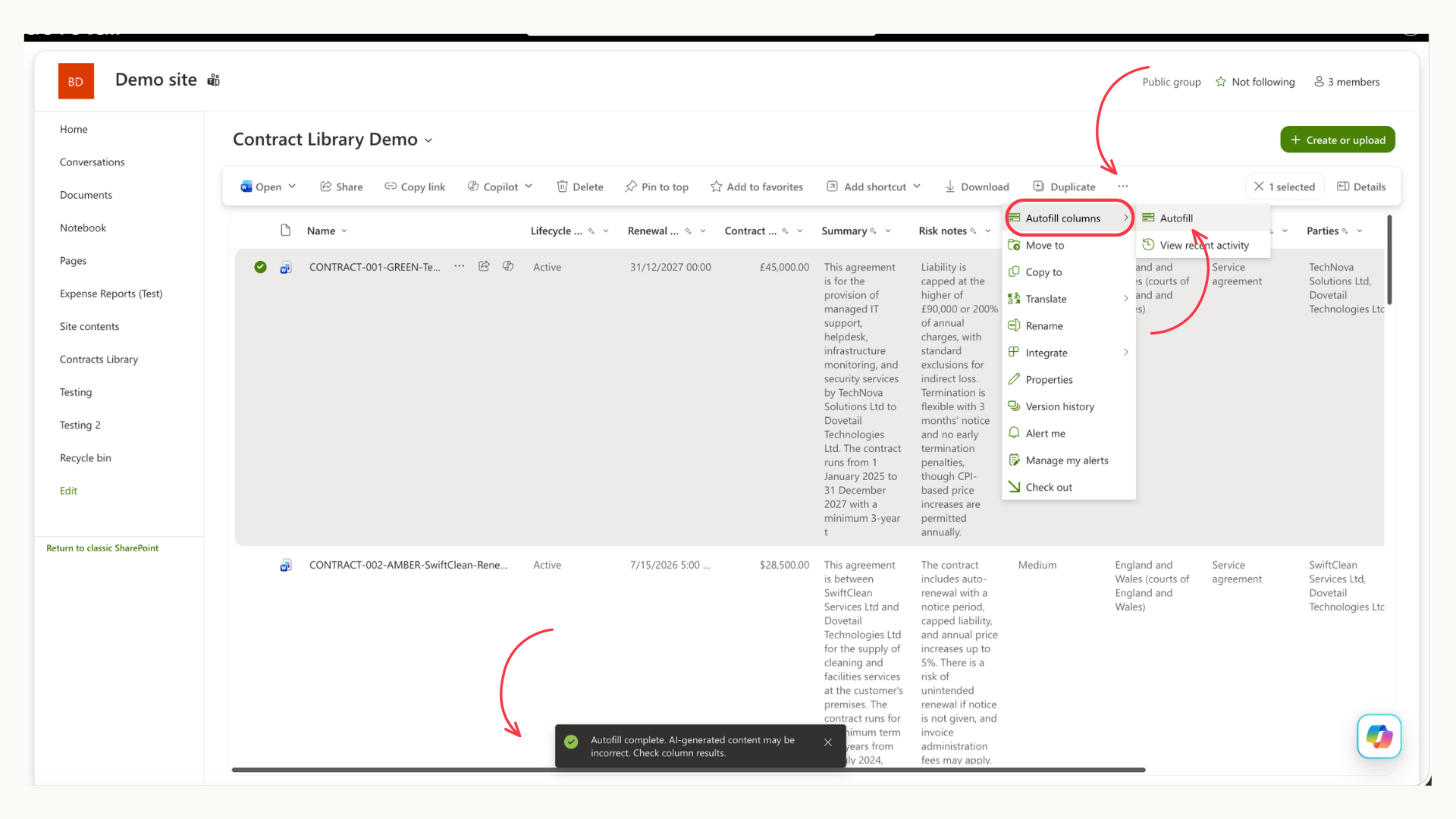Toggle Not following star
The image size is (1456, 819).
point(1255,82)
